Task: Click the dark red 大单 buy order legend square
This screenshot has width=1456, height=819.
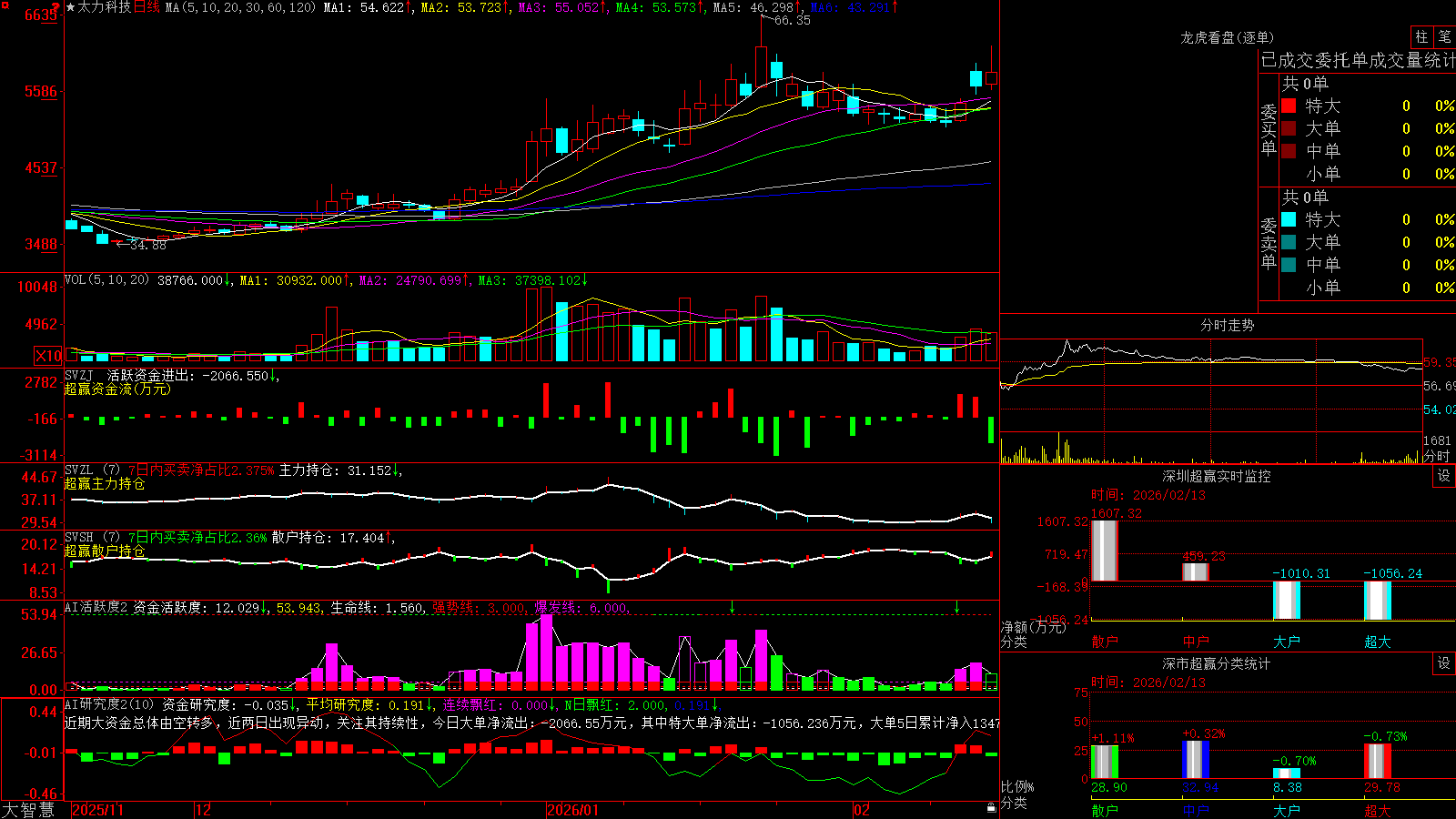Action: [1289, 128]
